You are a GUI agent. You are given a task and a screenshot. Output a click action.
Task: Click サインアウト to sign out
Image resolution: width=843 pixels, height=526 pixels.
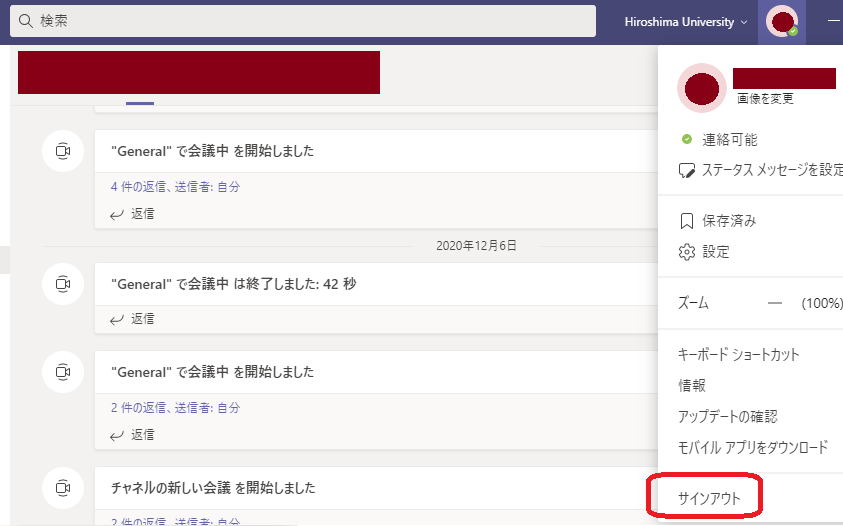[706, 496]
